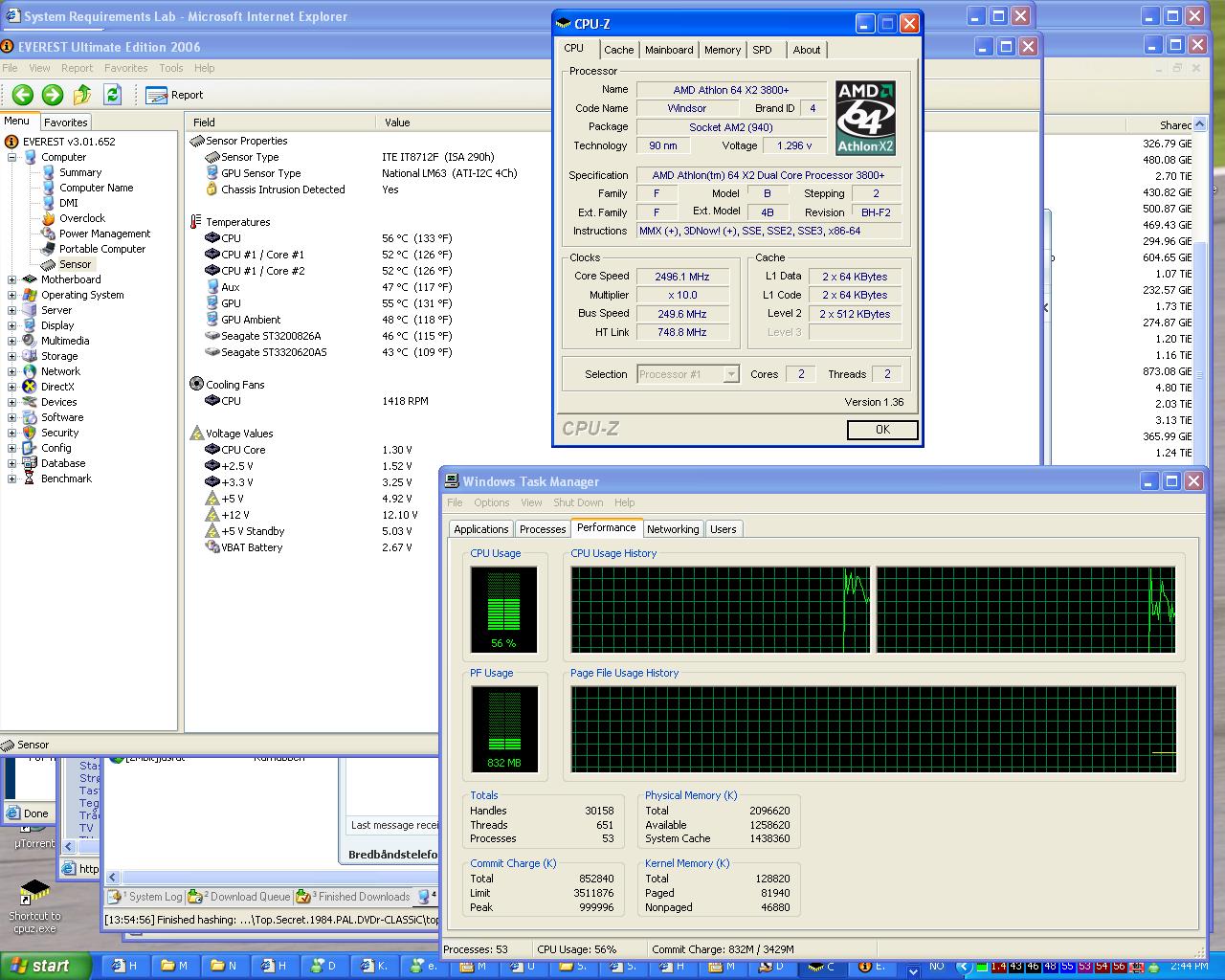Image resolution: width=1225 pixels, height=980 pixels.
Task: Click the green Forward arrow in EVEREST toolbar
Action: tap(53, 95)
